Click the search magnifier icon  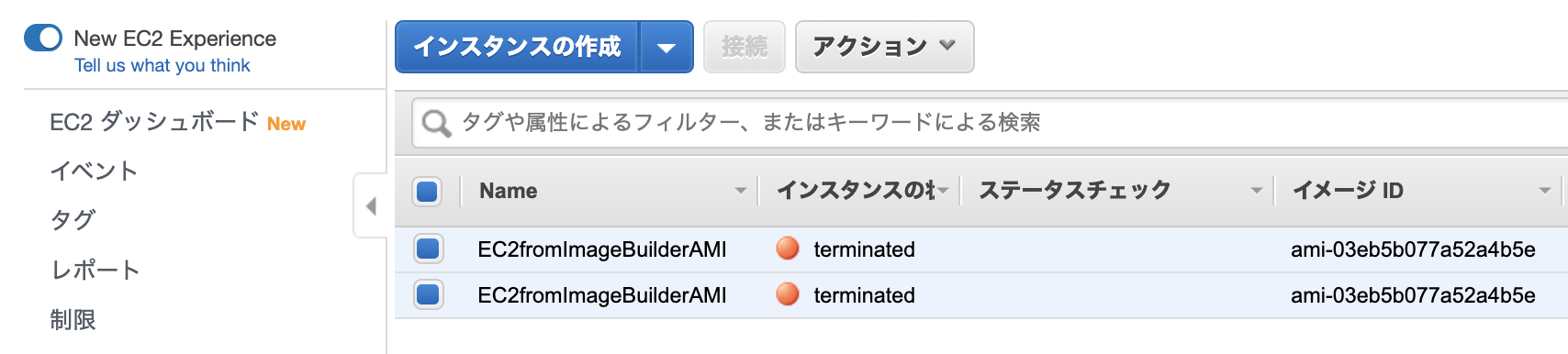tap(435, 123)
